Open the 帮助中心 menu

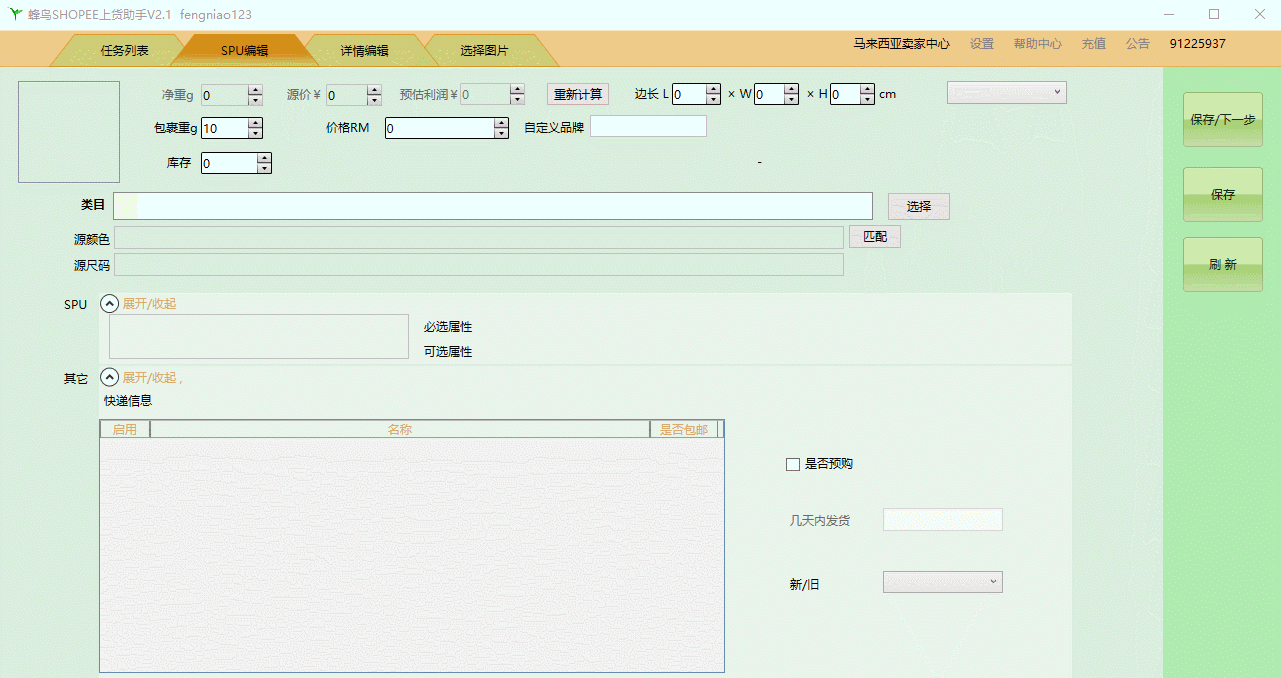click(1037, 44)
